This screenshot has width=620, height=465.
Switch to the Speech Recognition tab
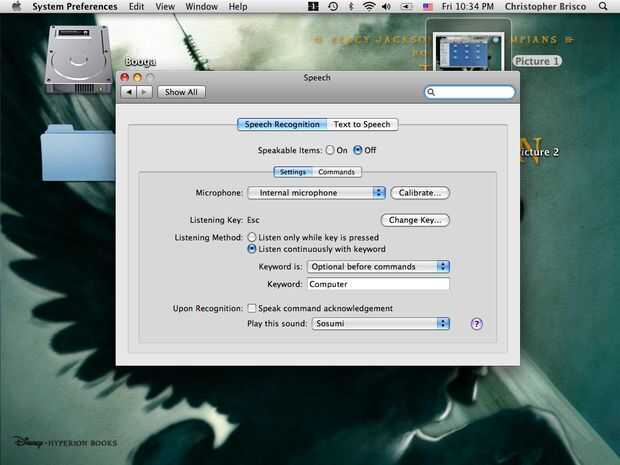pos(282,124)
